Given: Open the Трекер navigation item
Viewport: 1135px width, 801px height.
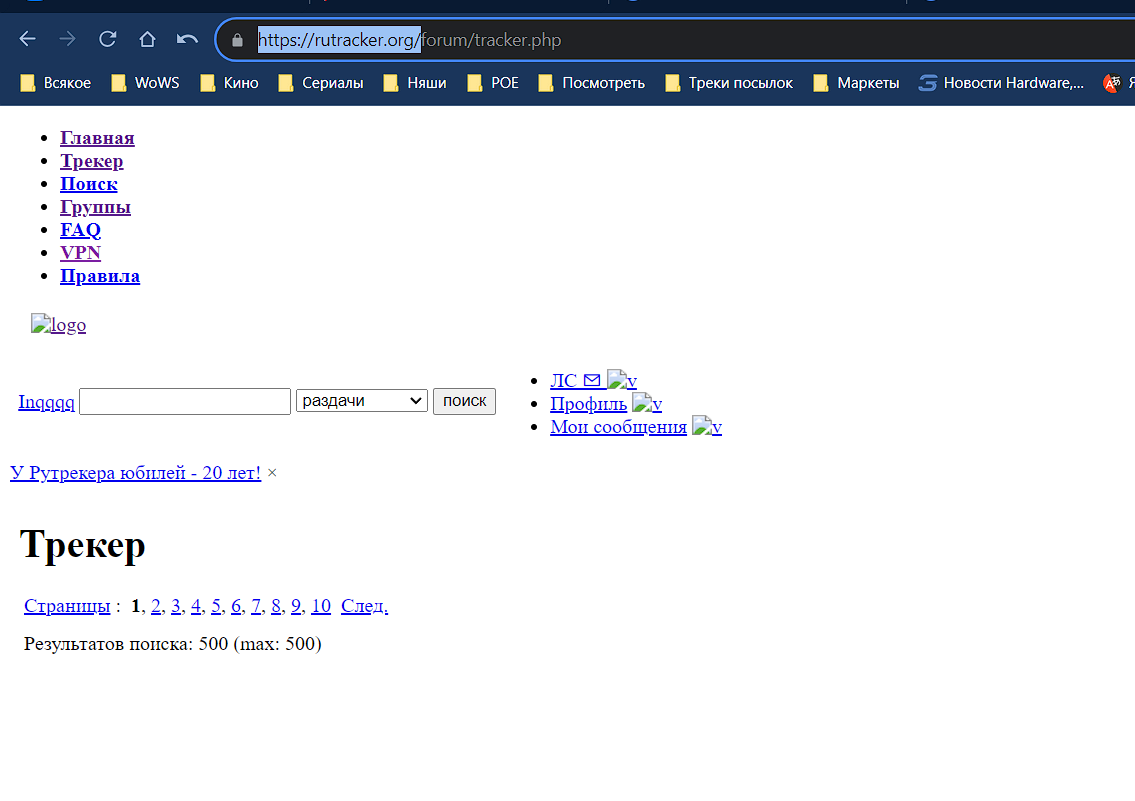Looking at the screenshot, I should [92, 161].
